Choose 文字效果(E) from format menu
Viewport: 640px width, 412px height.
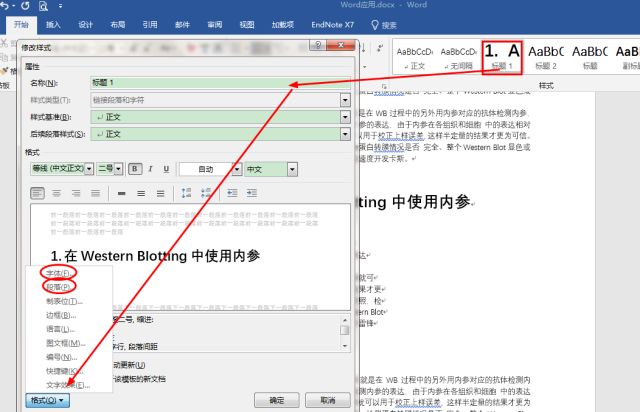pos(68,385)
